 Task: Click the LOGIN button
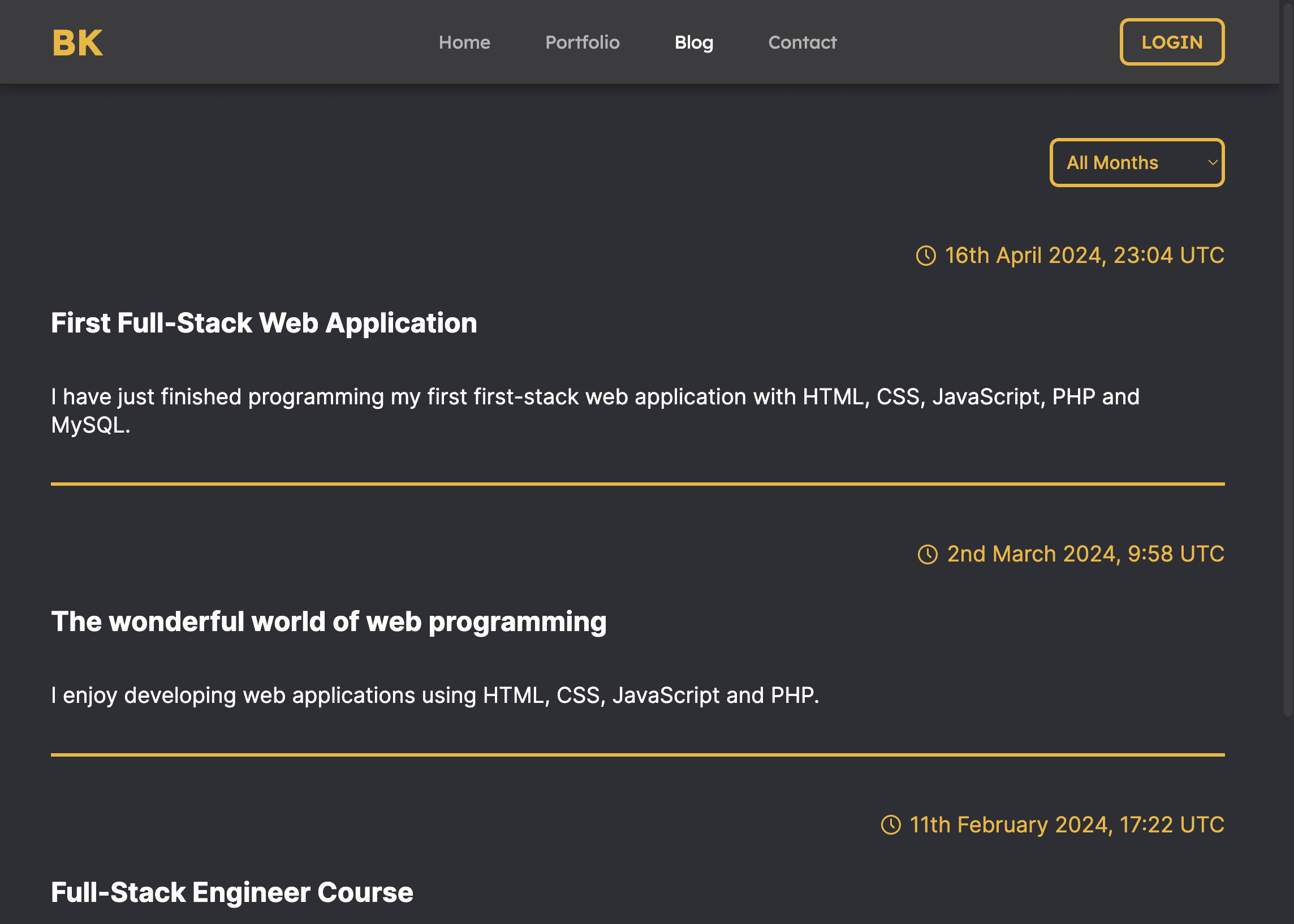(x=1172, y=42)
